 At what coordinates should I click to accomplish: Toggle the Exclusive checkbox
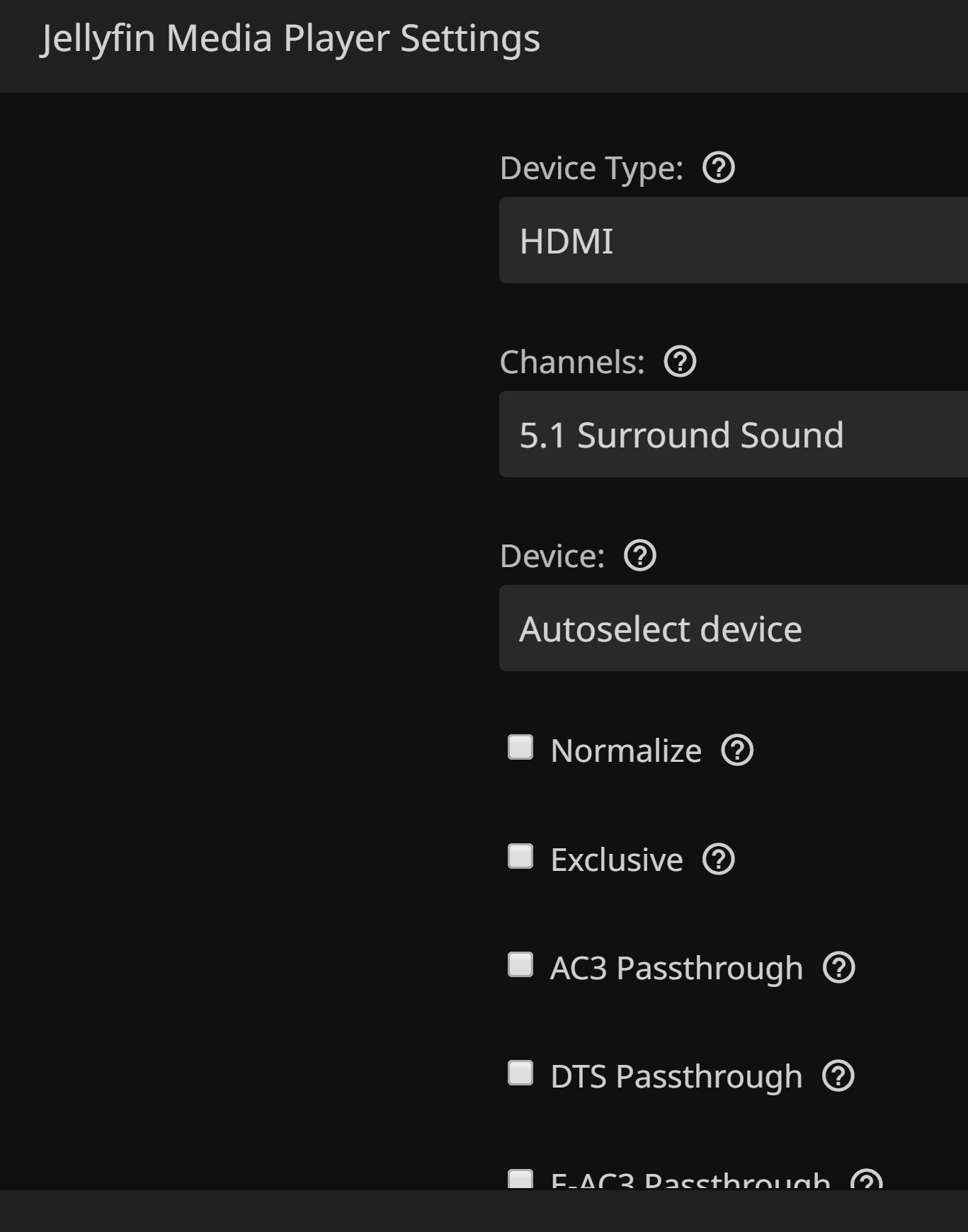[x=520, y=856]
